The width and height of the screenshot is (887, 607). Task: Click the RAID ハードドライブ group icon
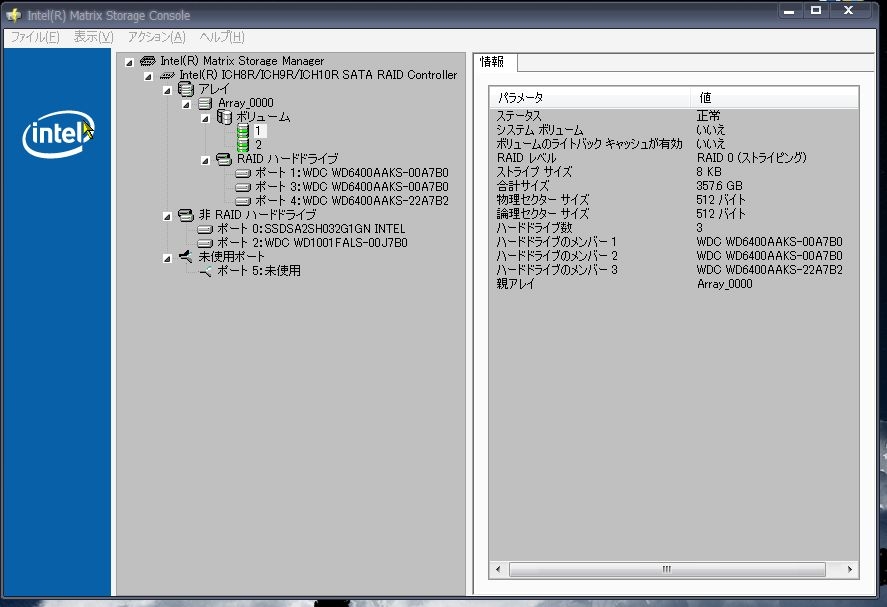point(224,160)
